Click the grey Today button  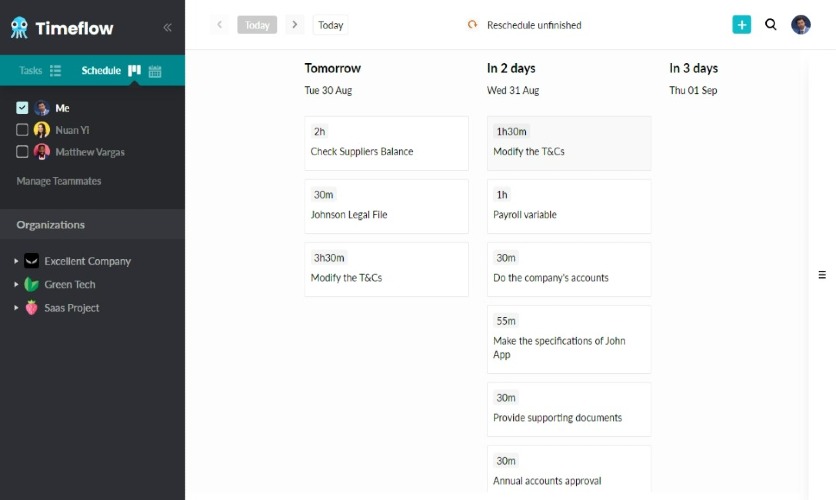257,25
